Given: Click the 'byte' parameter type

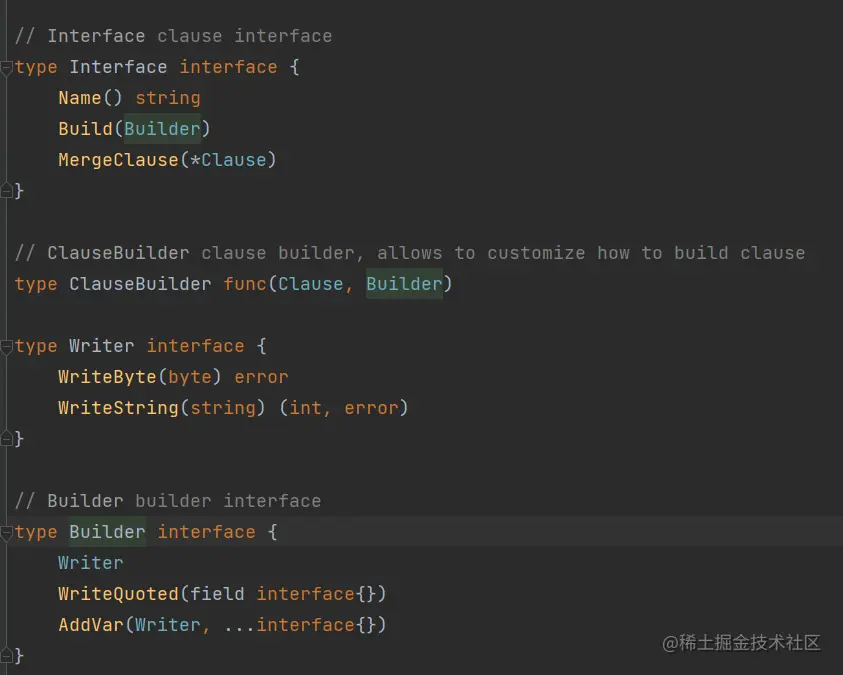Looking at the screenshot, I should click(190, 377).
